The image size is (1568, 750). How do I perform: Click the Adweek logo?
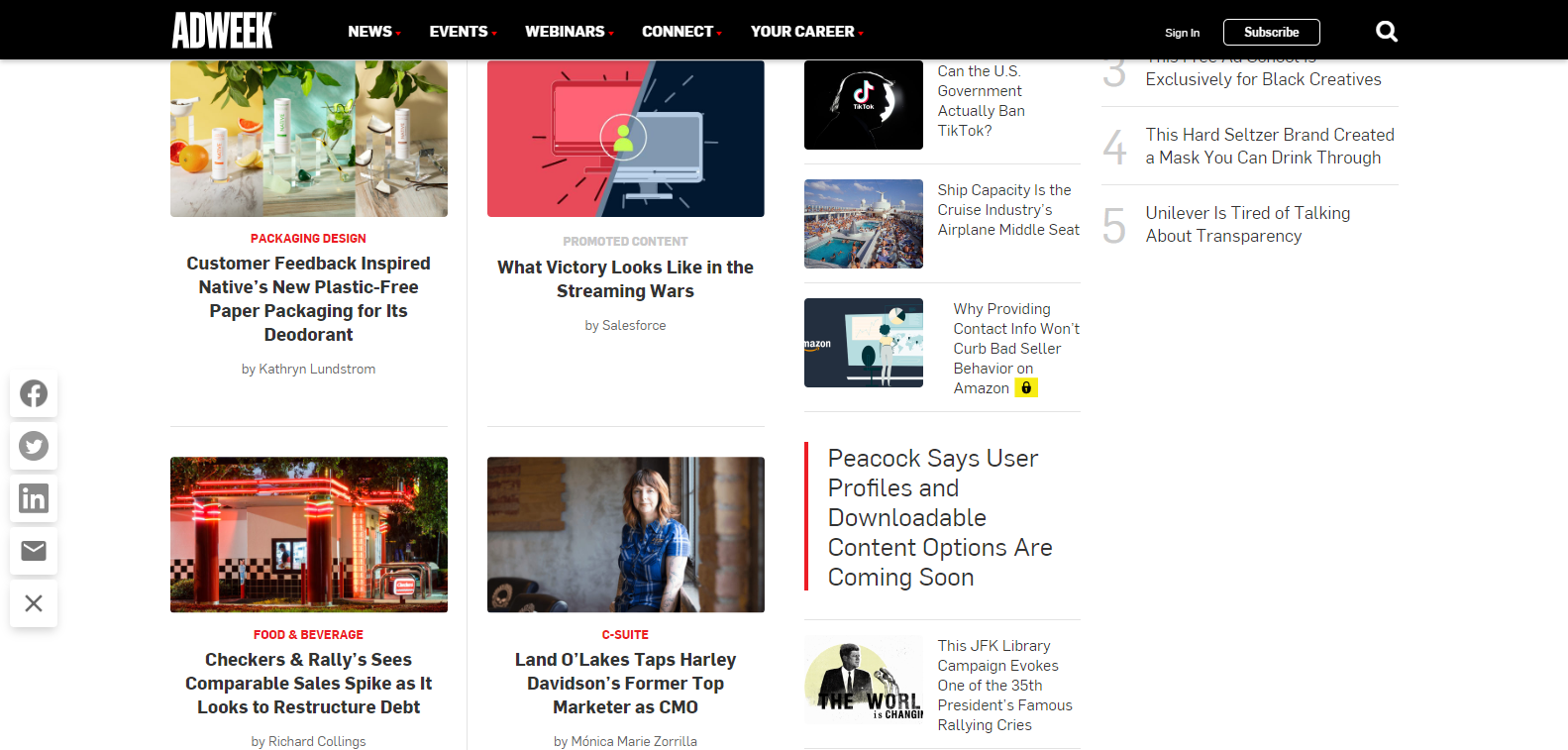[223, 31]
